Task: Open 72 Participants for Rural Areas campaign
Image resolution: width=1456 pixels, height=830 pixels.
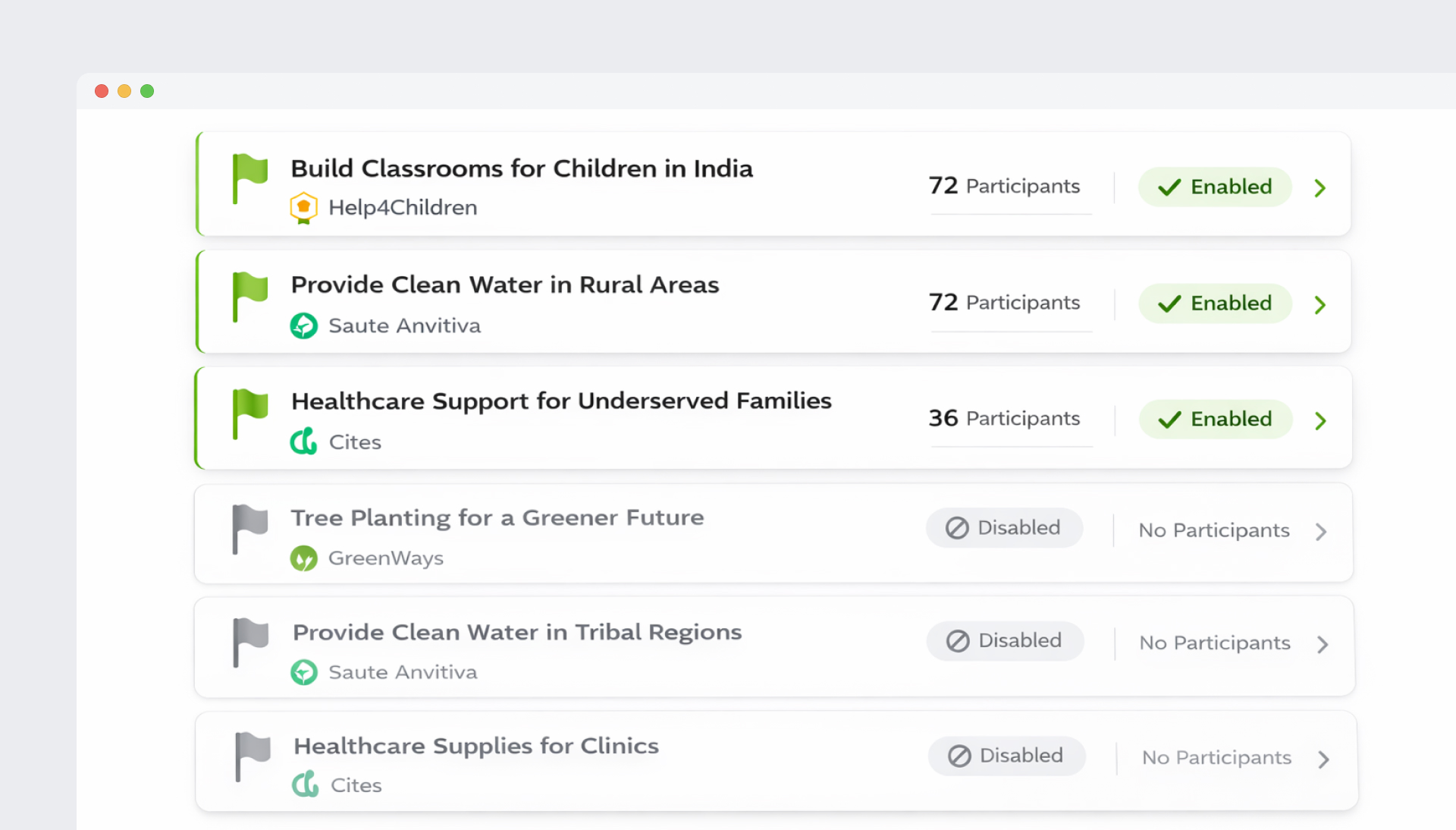Action: (1005, 303)
